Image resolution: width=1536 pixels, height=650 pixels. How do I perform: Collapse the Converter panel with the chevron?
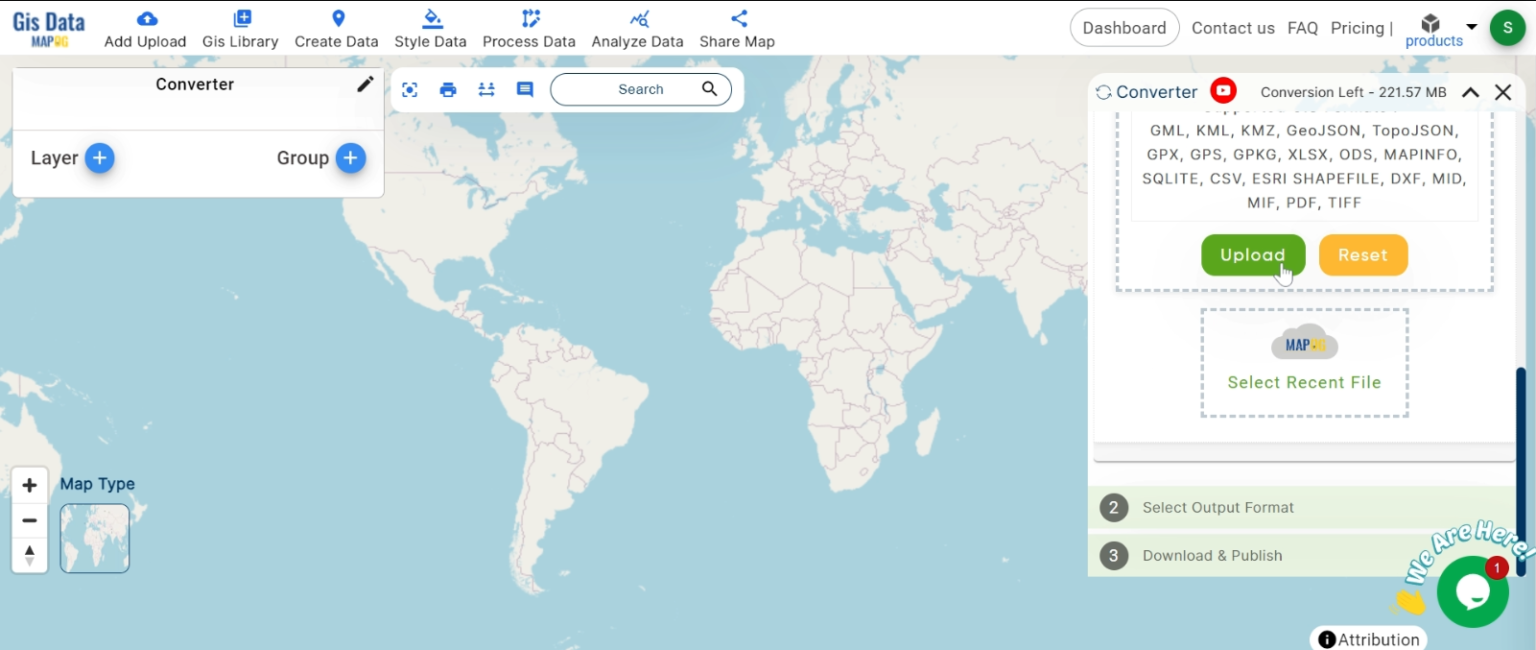1470,91
